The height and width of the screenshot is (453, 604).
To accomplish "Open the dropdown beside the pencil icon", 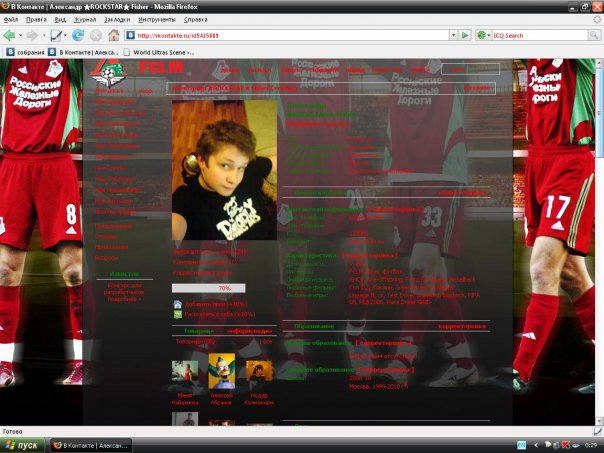I will click(x=65, y=35).
